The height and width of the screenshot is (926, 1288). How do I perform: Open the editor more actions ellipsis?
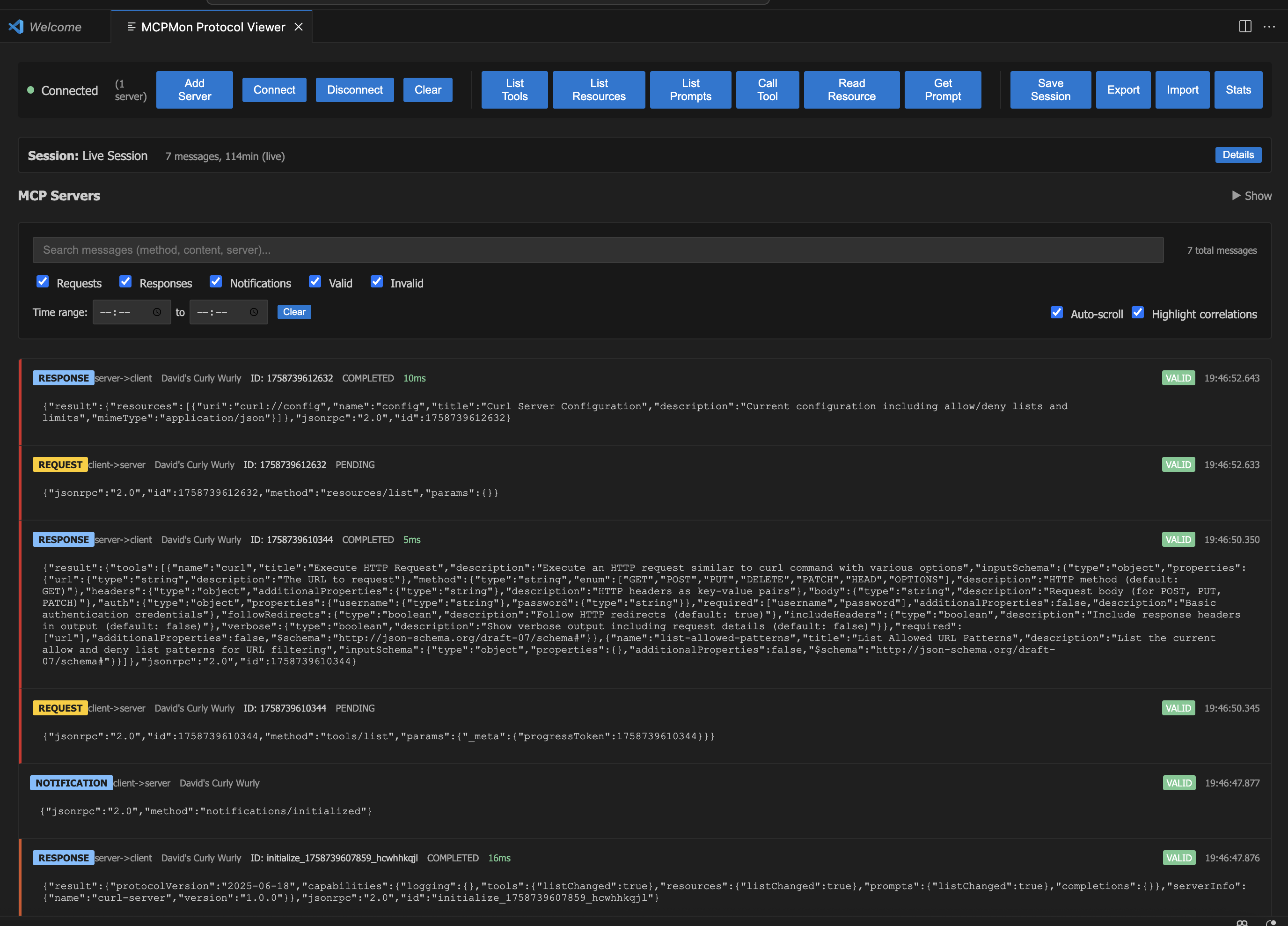click(1269, 27)
